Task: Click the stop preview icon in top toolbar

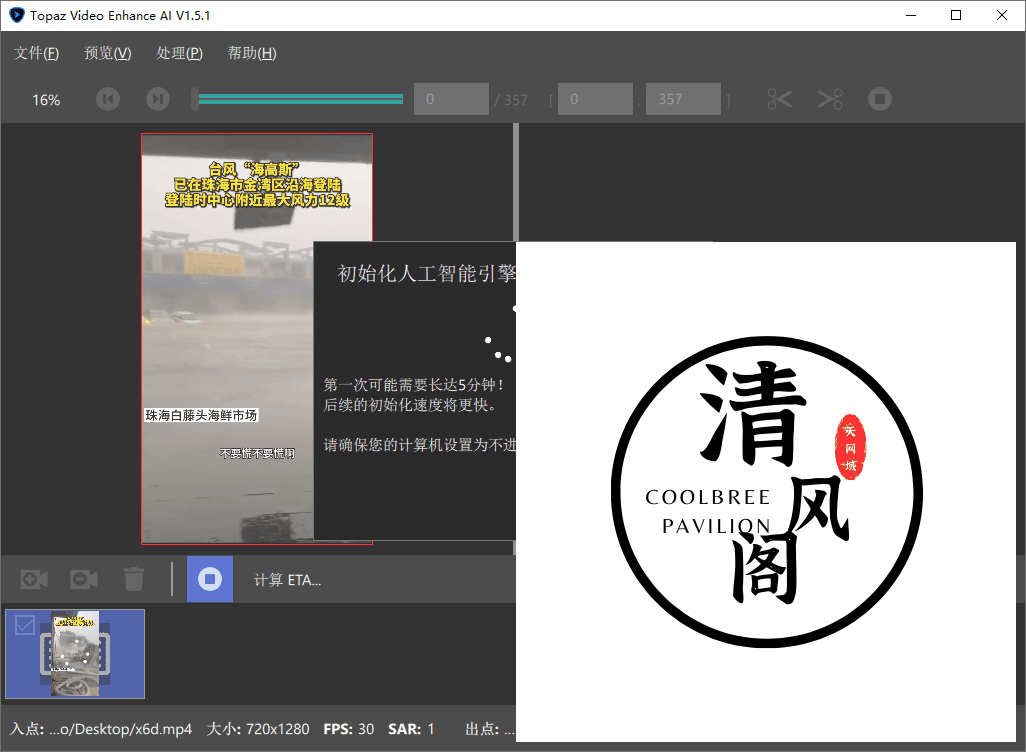Action: click(x=880, y=99)
